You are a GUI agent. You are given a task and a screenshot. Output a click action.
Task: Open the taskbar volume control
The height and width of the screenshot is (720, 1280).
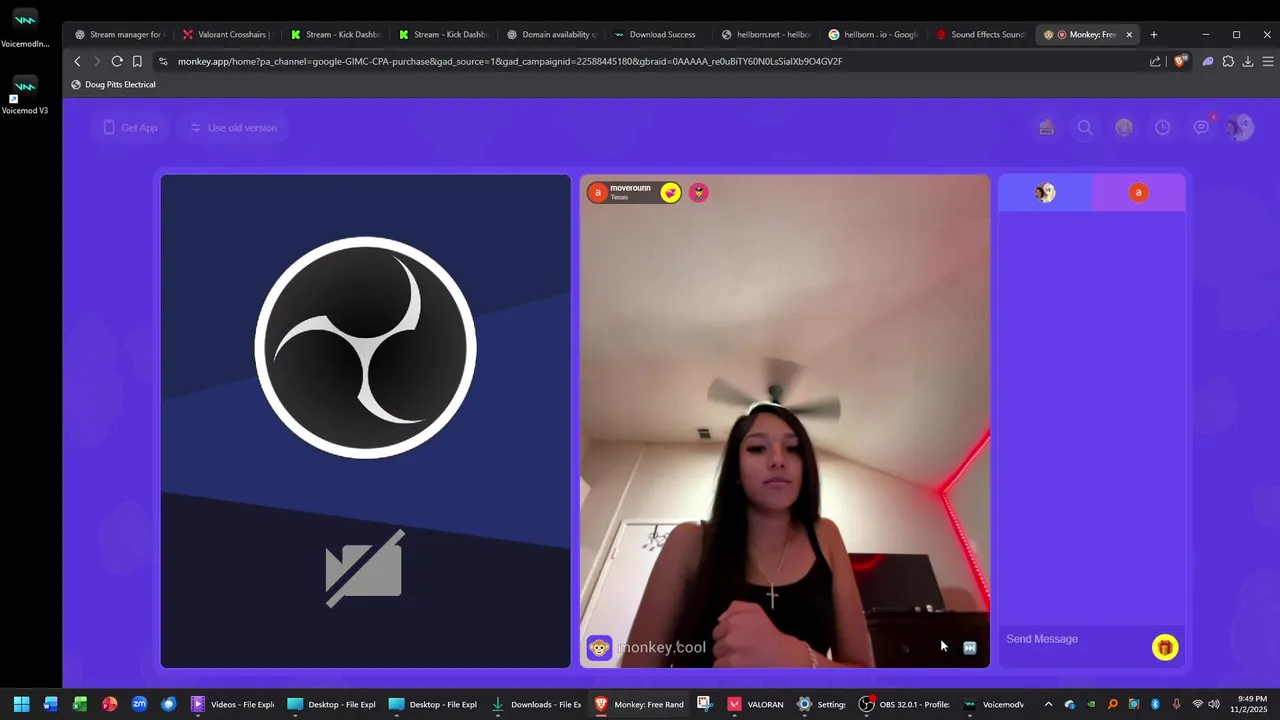tap(1214, 704)
